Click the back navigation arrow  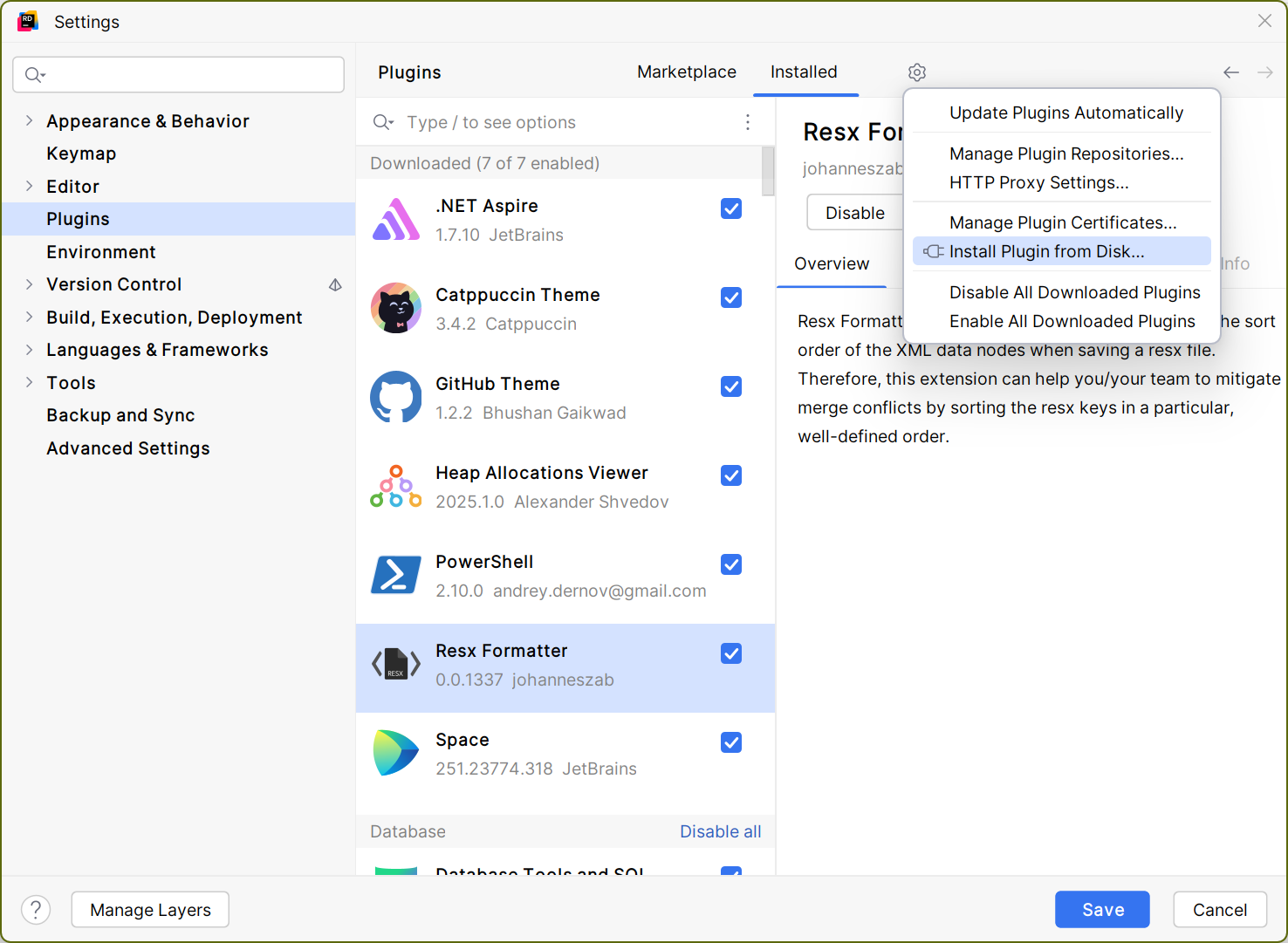(1231, 72)
